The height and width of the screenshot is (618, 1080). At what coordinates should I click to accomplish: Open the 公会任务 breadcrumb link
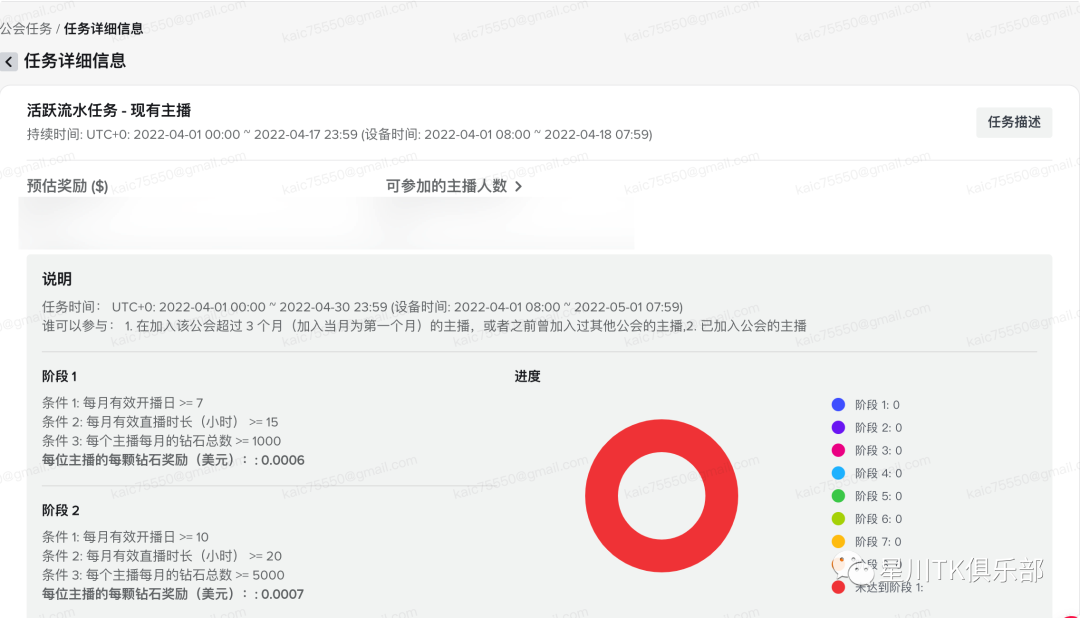pyautogui.click(x=25, y=29)
